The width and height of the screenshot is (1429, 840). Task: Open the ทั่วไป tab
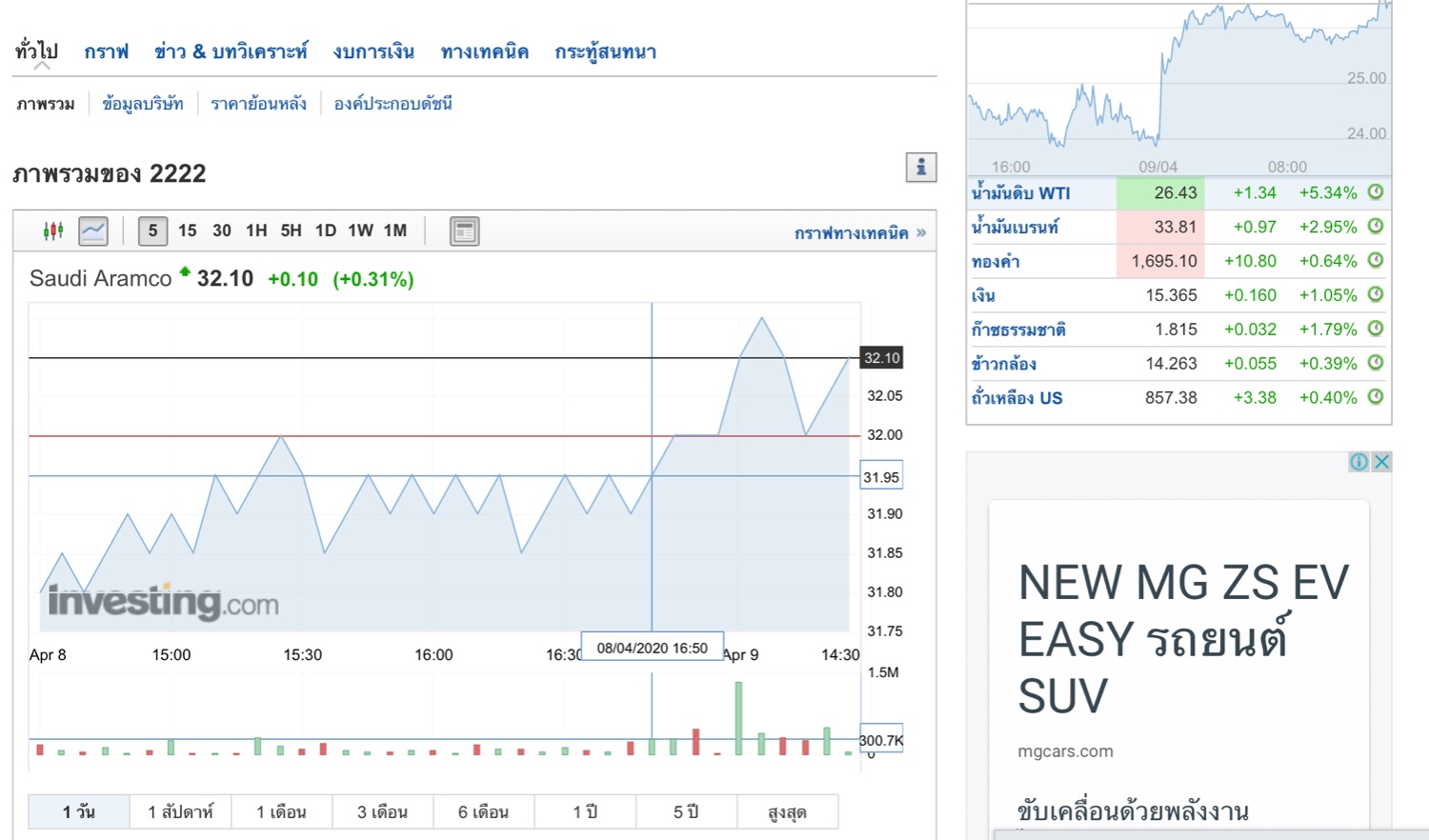click(37, 51)
